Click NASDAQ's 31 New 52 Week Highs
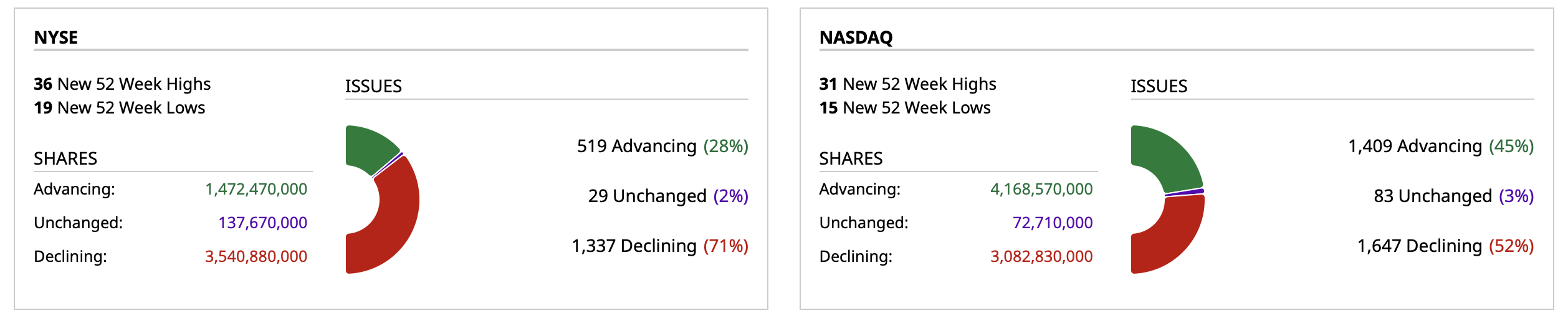 907,84
